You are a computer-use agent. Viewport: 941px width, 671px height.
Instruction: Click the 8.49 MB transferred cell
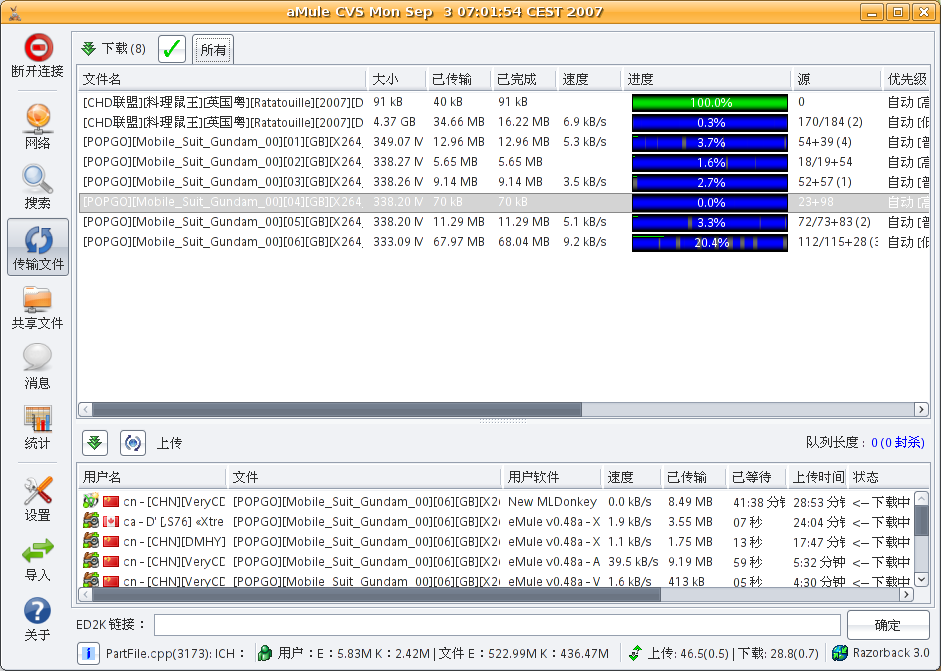point(690,502)
